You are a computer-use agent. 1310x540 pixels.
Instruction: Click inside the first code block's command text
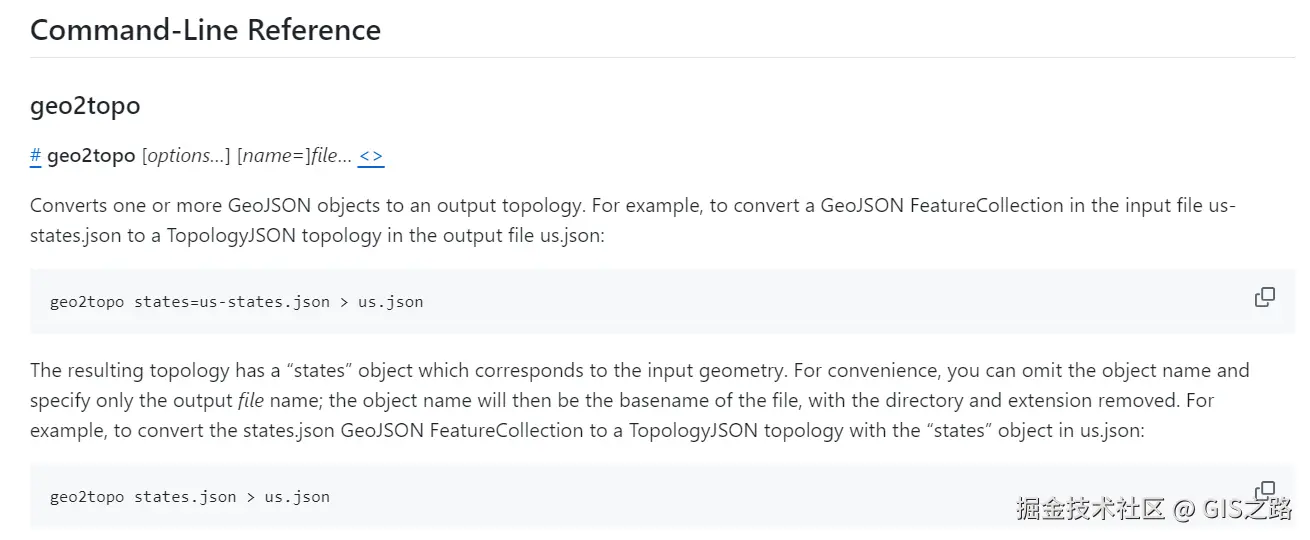236,301
